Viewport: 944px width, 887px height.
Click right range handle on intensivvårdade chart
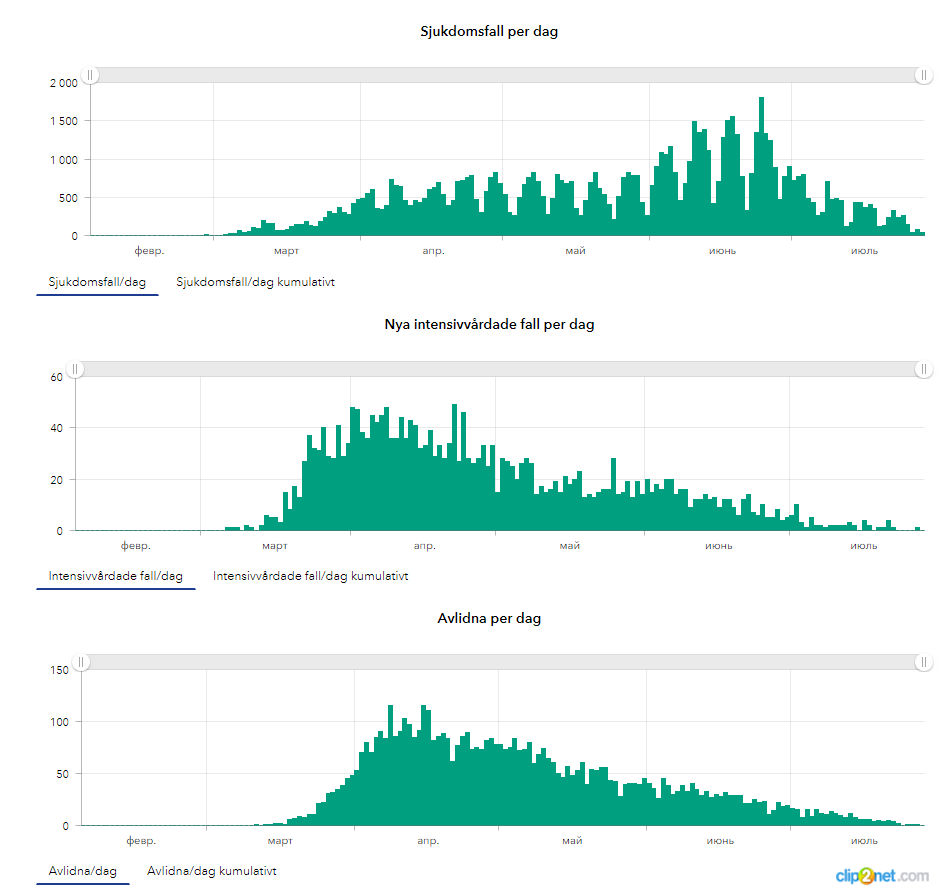tap(924, 369)
